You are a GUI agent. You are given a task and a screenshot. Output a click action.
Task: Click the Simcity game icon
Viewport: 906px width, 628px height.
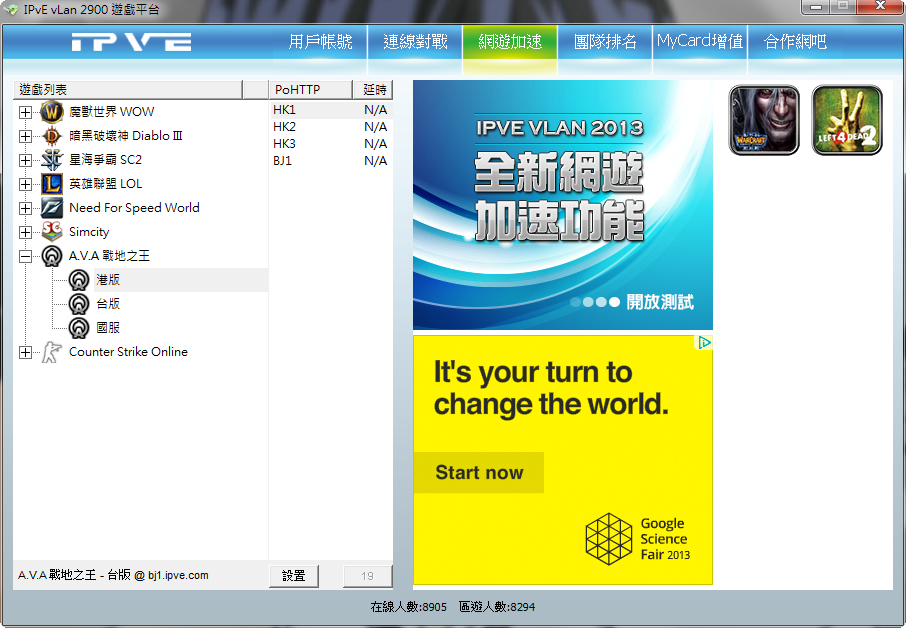pos(51,232)
